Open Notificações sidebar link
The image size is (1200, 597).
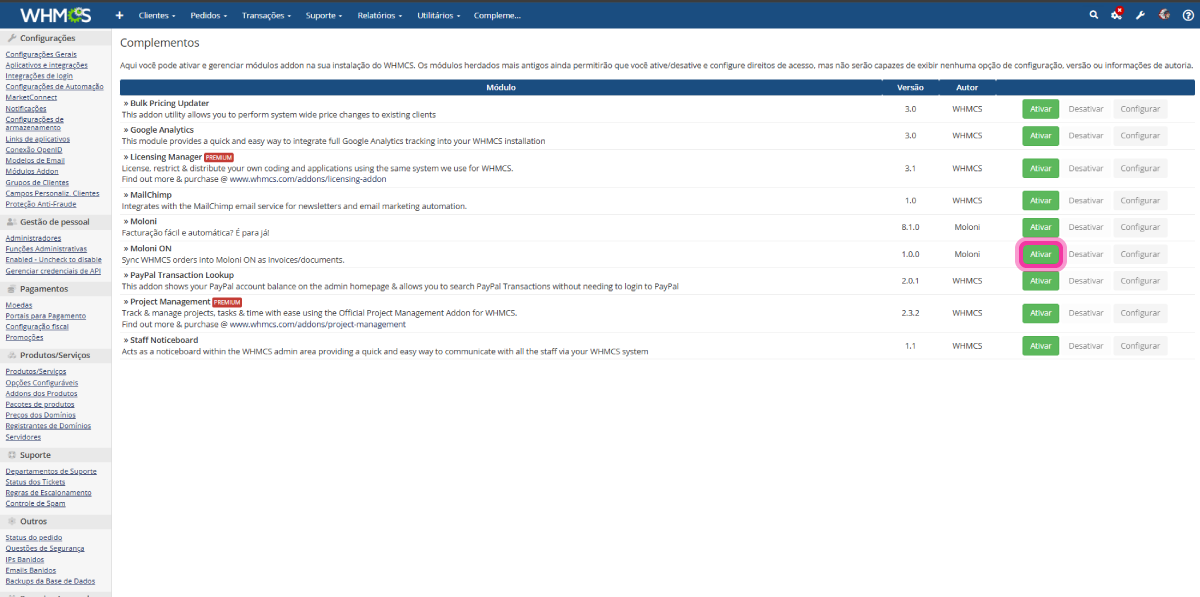click(25, 109)
